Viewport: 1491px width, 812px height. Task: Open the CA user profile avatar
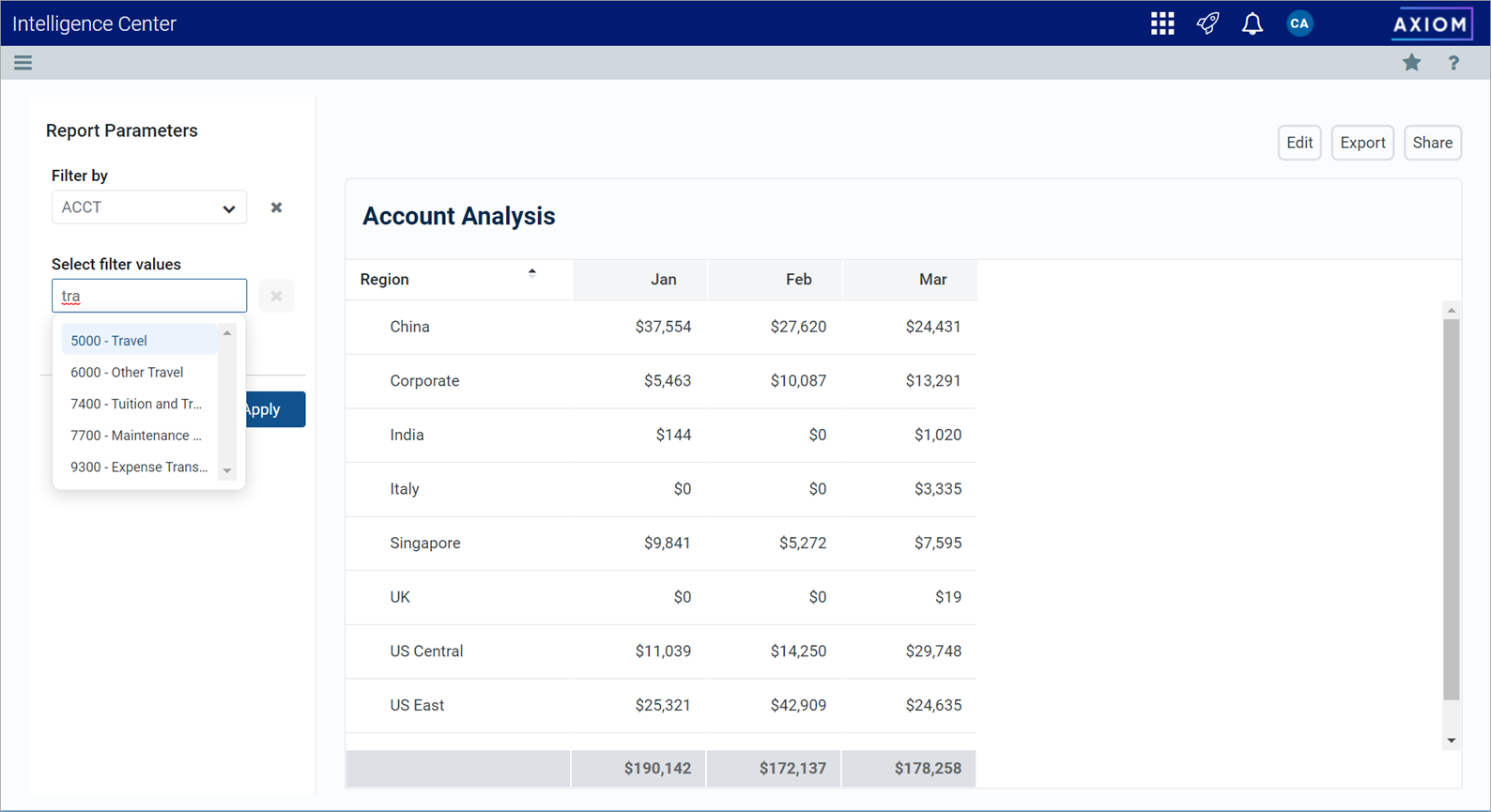pyautogui.click(x=1299, y=23)
